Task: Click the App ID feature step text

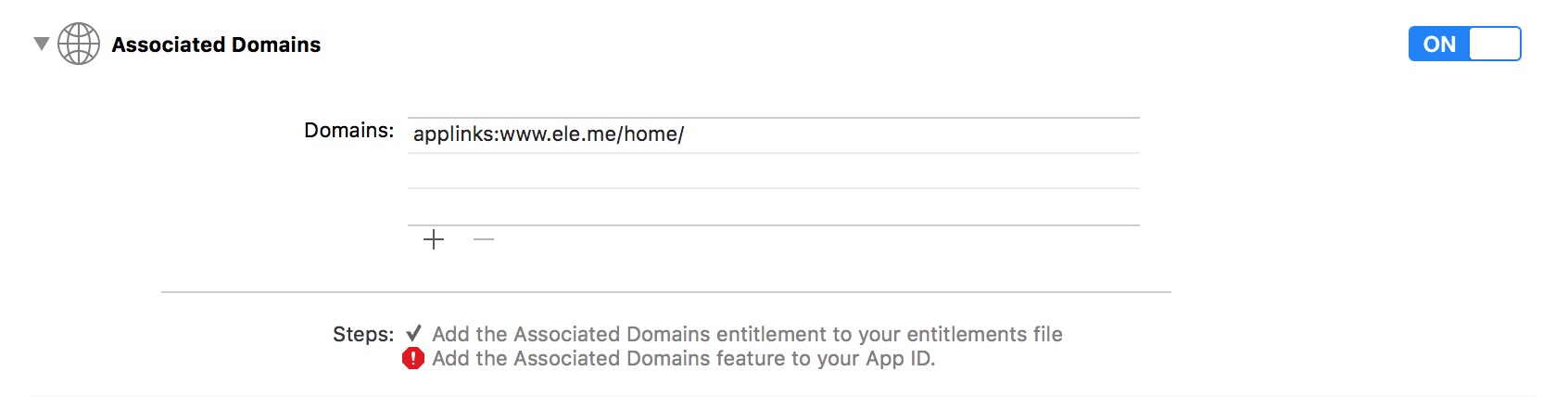Action: 683,359
